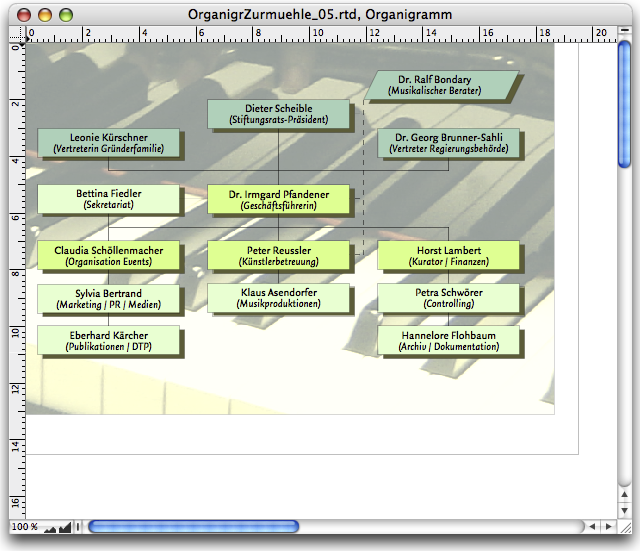Click the scroll right arrow

point(609,526)
